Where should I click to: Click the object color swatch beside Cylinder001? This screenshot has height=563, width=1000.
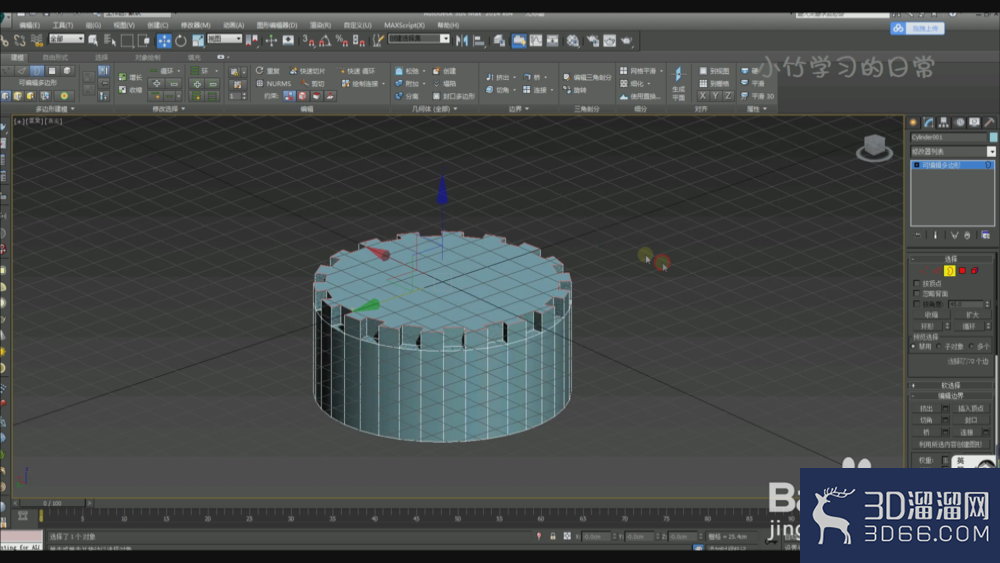(x=993, y=137)
